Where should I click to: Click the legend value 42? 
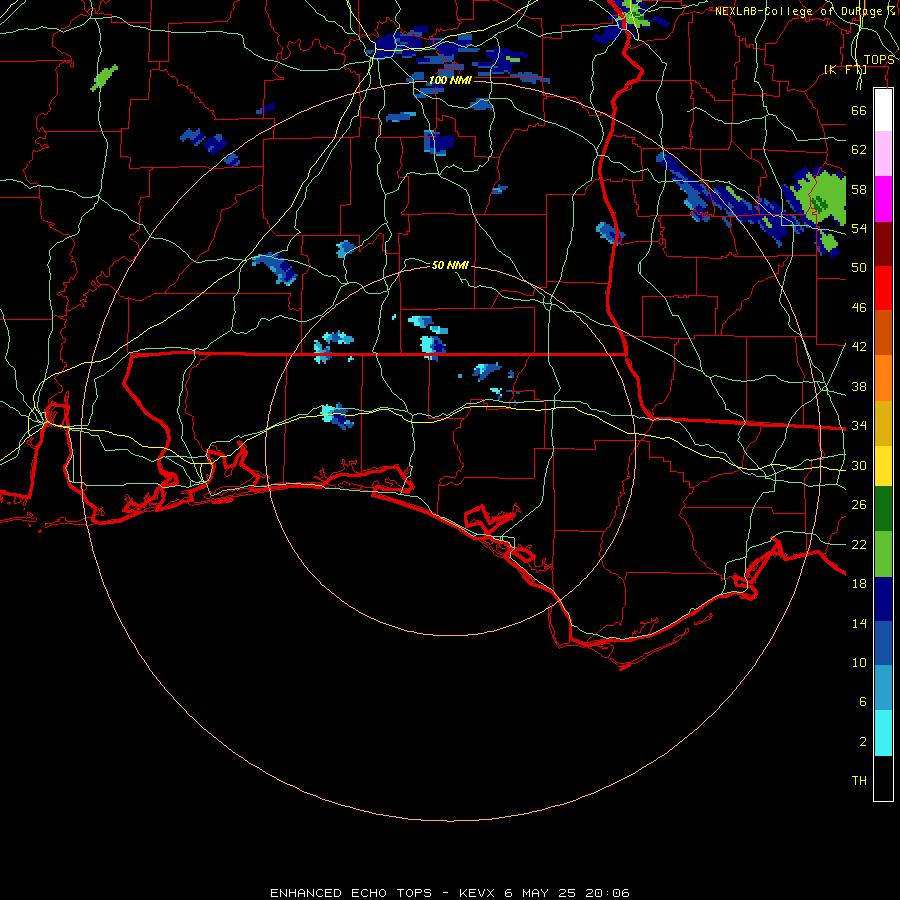point(859,347)
